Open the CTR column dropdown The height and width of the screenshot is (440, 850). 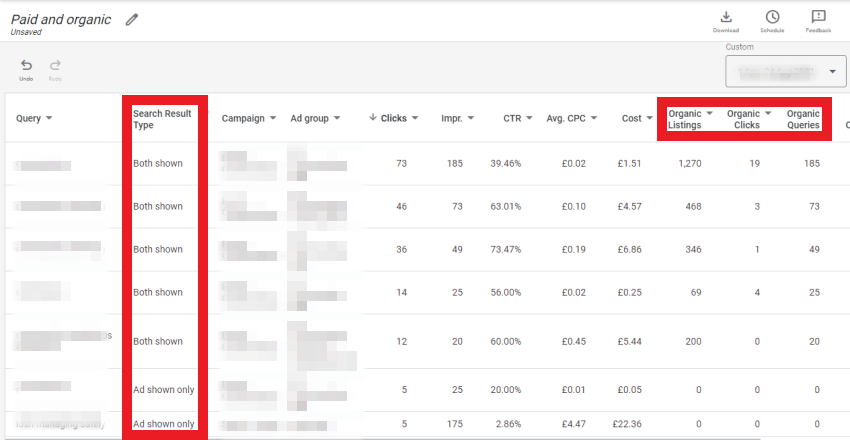tap(529, 118)
